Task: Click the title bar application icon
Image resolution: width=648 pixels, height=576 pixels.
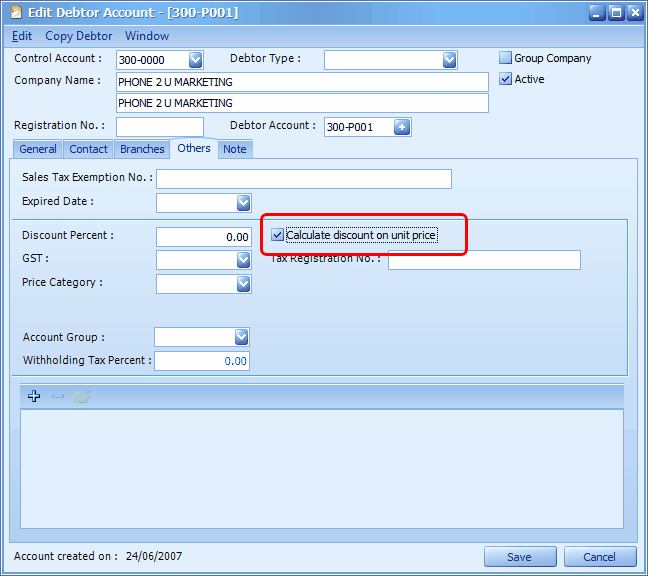Action: 16,12
